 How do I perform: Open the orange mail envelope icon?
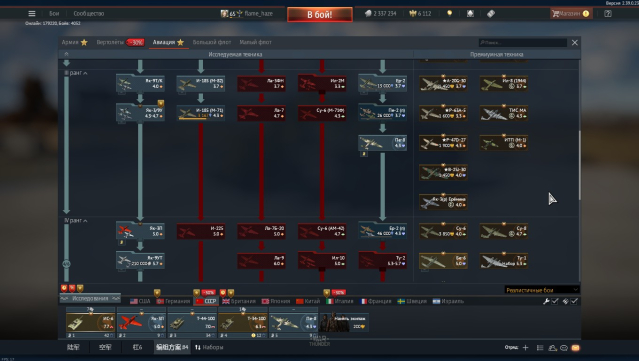pyautogui.click(x=575, y=348)
